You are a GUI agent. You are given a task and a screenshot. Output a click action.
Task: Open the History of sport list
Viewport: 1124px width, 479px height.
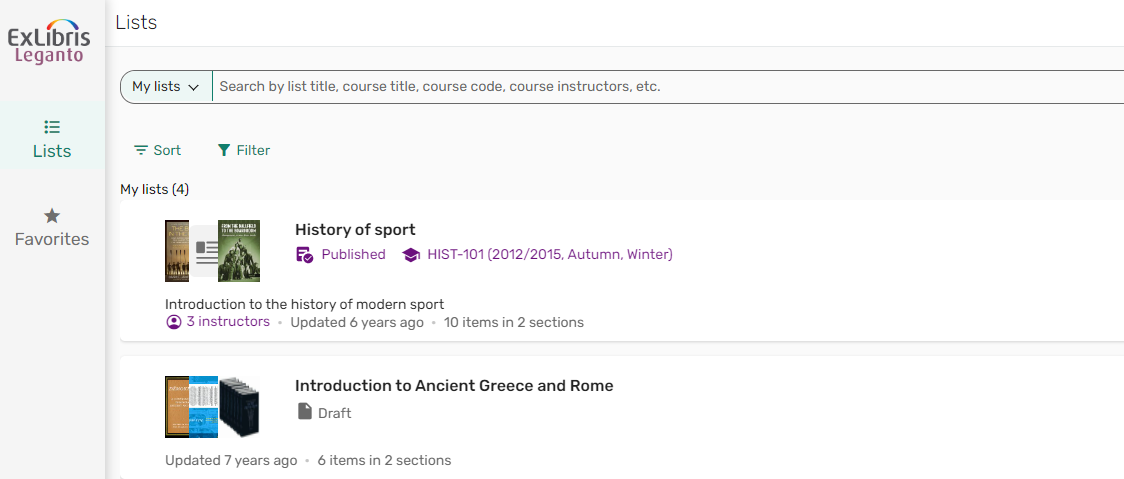[355, 230]
